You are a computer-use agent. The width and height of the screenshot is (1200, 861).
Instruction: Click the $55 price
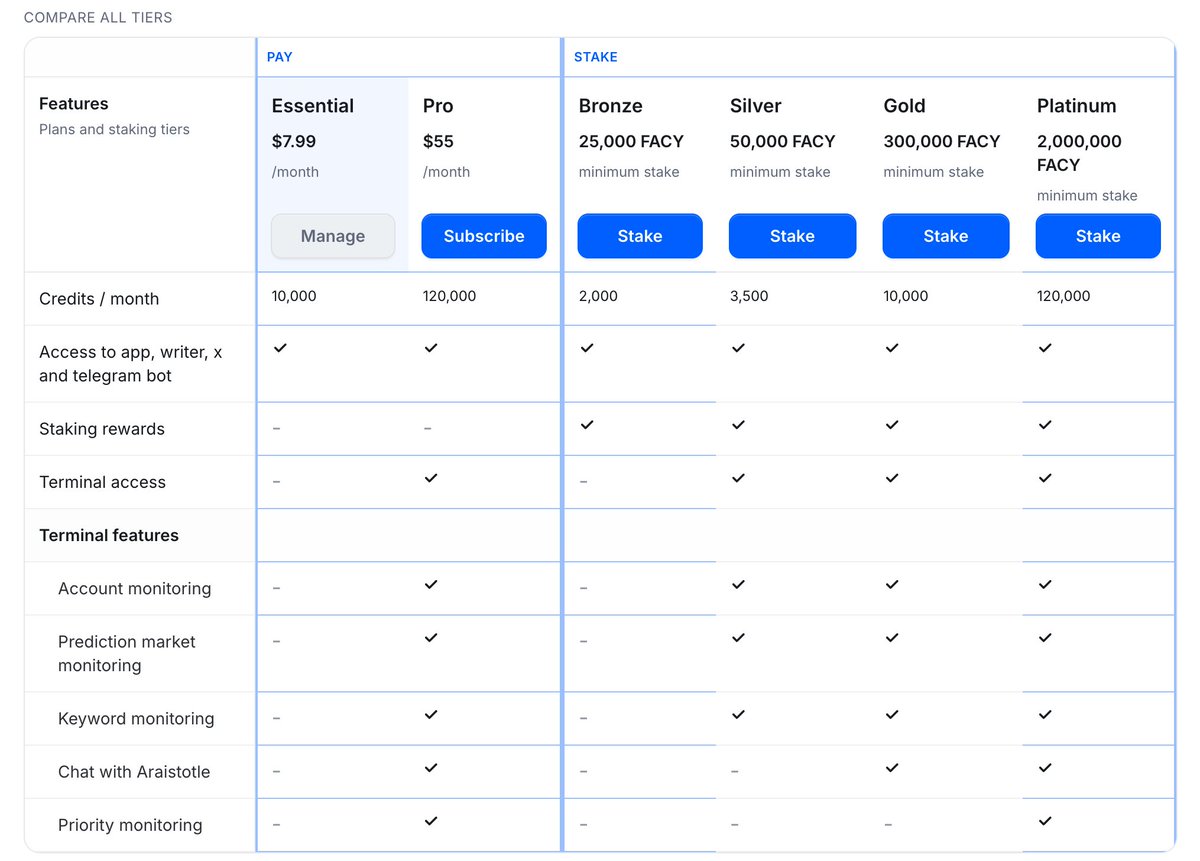pyautogui.click(x=439, y=141)
